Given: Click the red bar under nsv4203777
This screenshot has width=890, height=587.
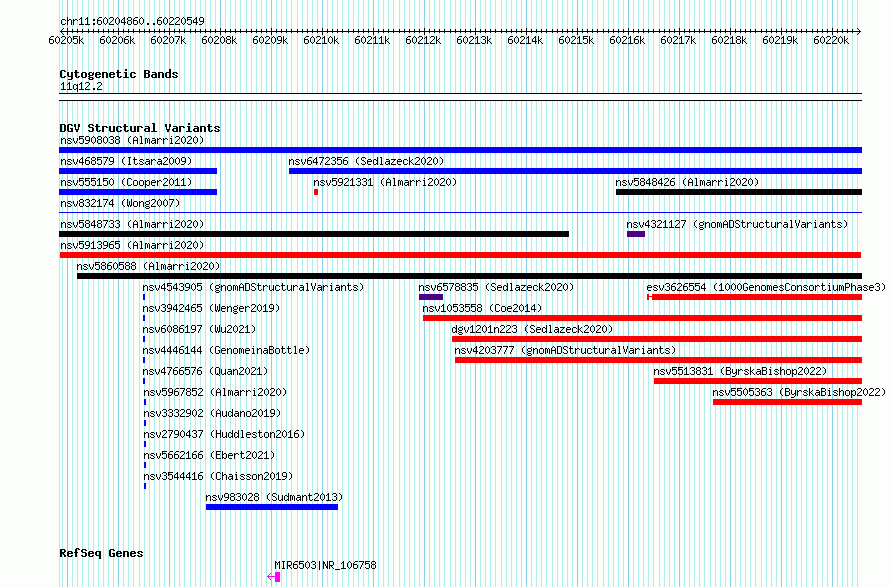Looking at the screenshot, I should [658, 360].
